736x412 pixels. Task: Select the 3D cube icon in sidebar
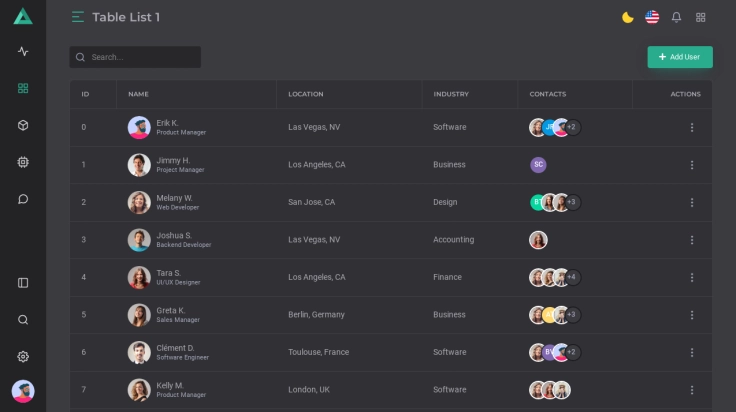(x=23, y=125)
